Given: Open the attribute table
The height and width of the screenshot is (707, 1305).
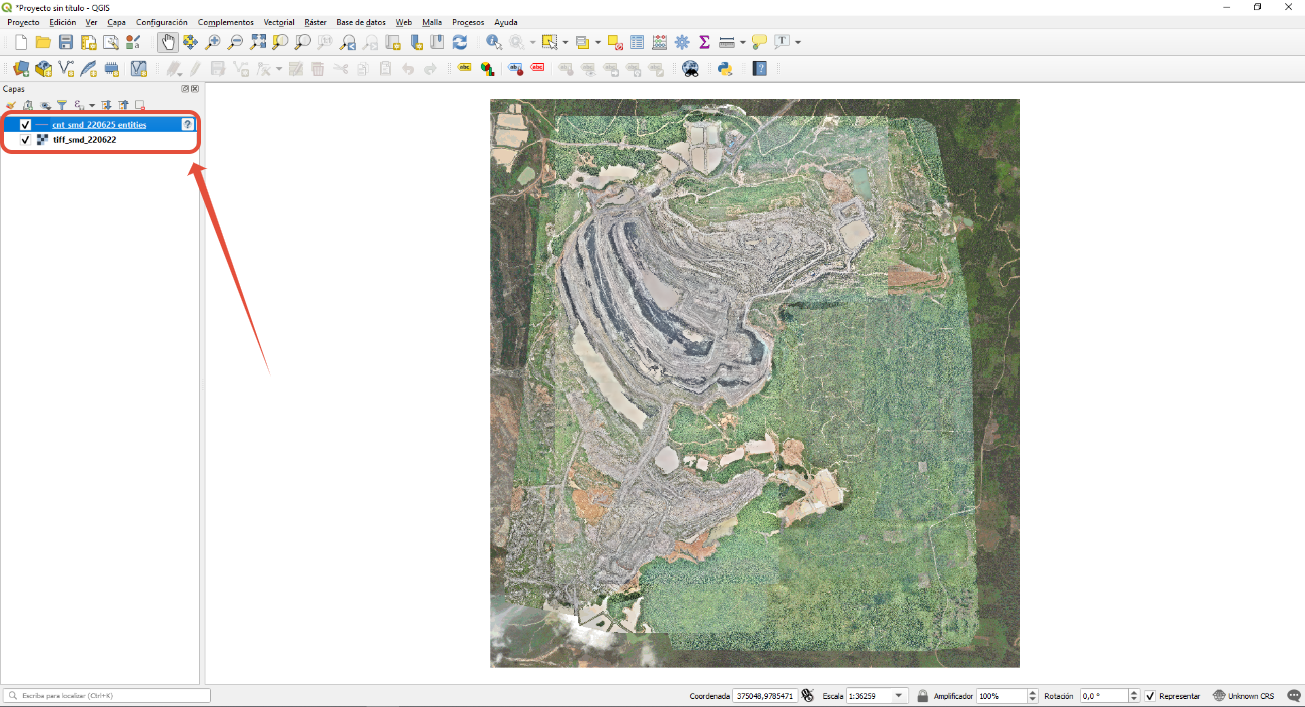Looking at the screenshot, I should point(637,42).
